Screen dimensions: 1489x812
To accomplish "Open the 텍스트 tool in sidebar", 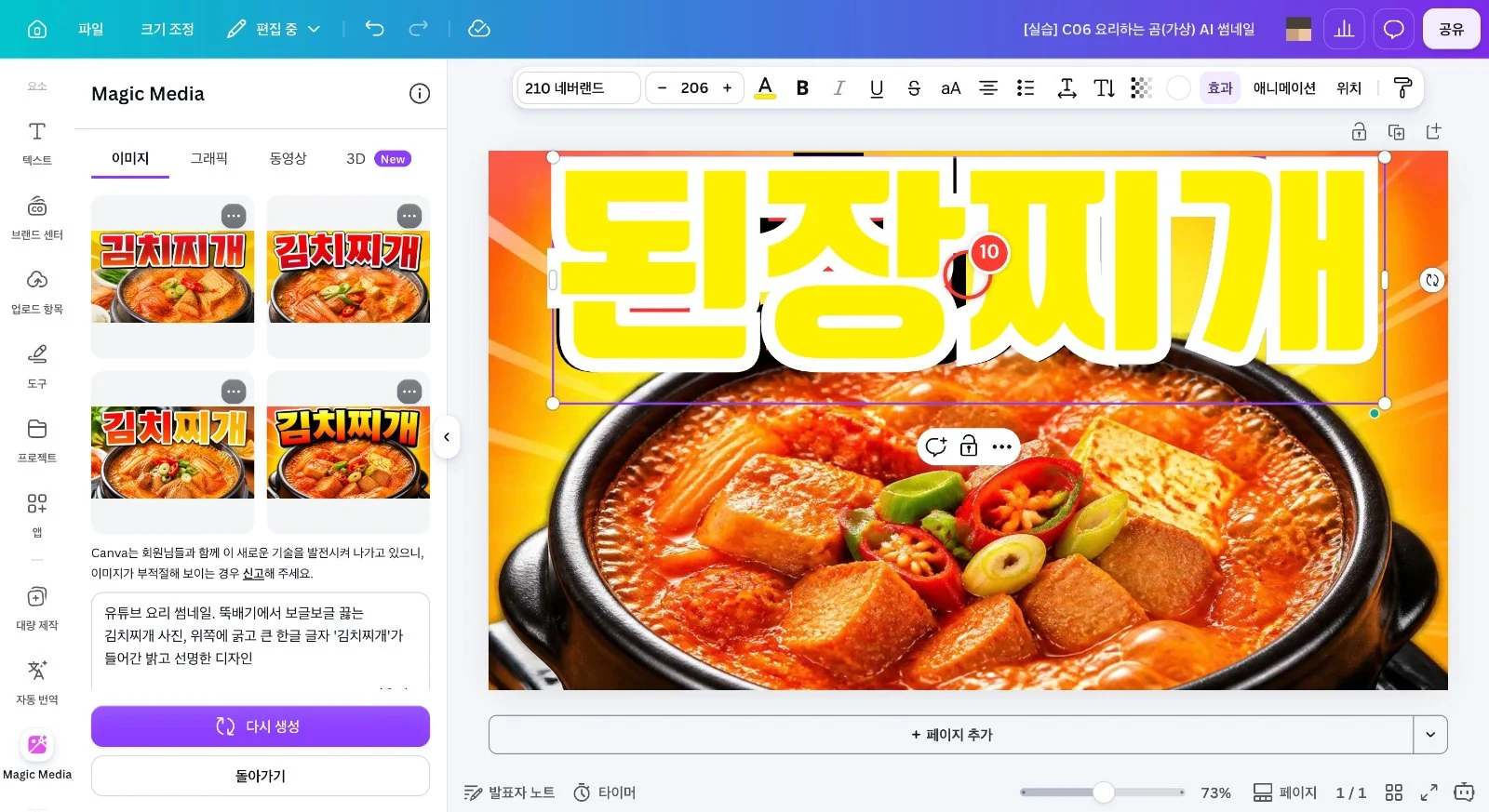I will [37, 143].
